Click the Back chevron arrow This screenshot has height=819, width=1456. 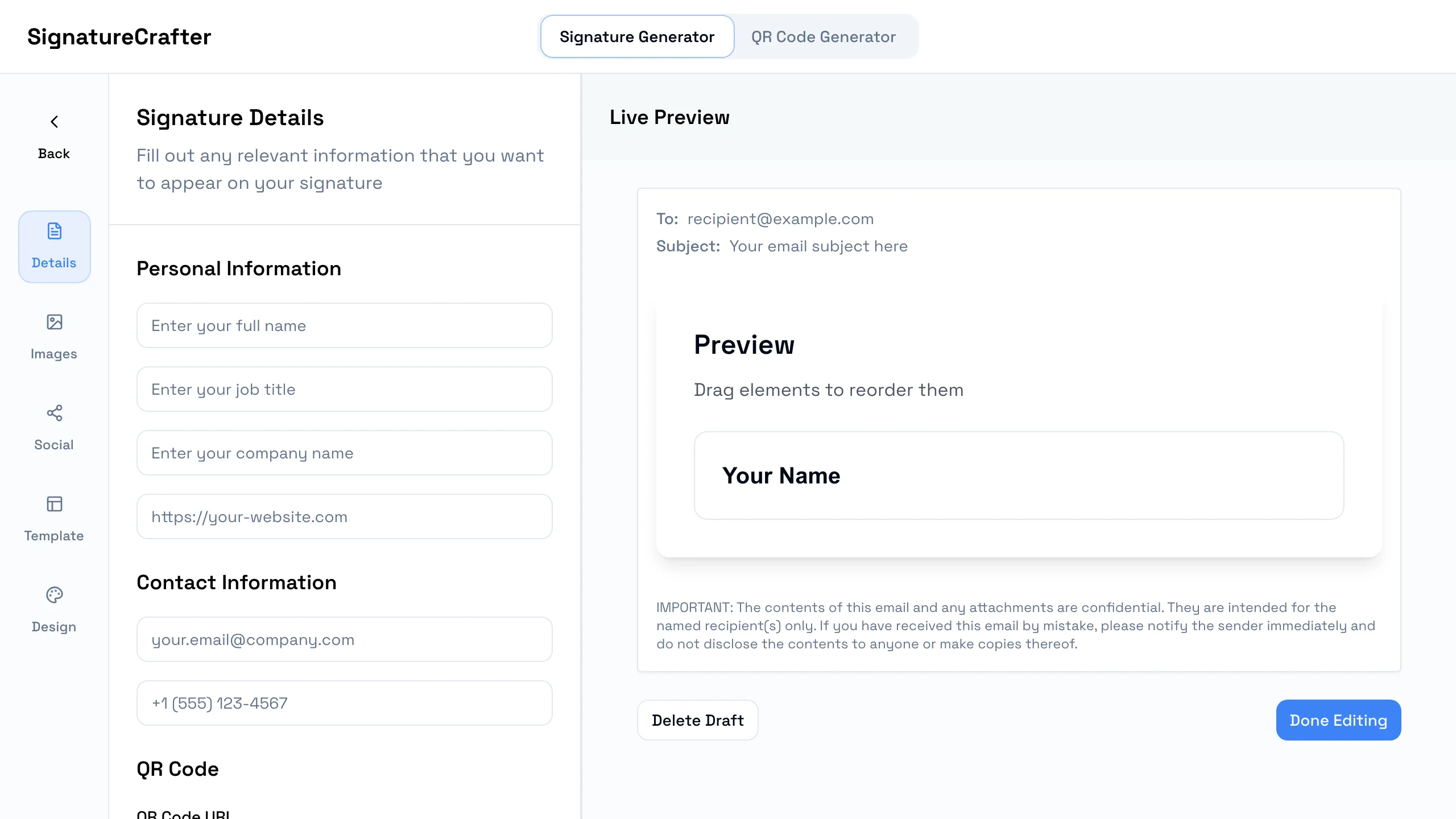tap(54, 122)
